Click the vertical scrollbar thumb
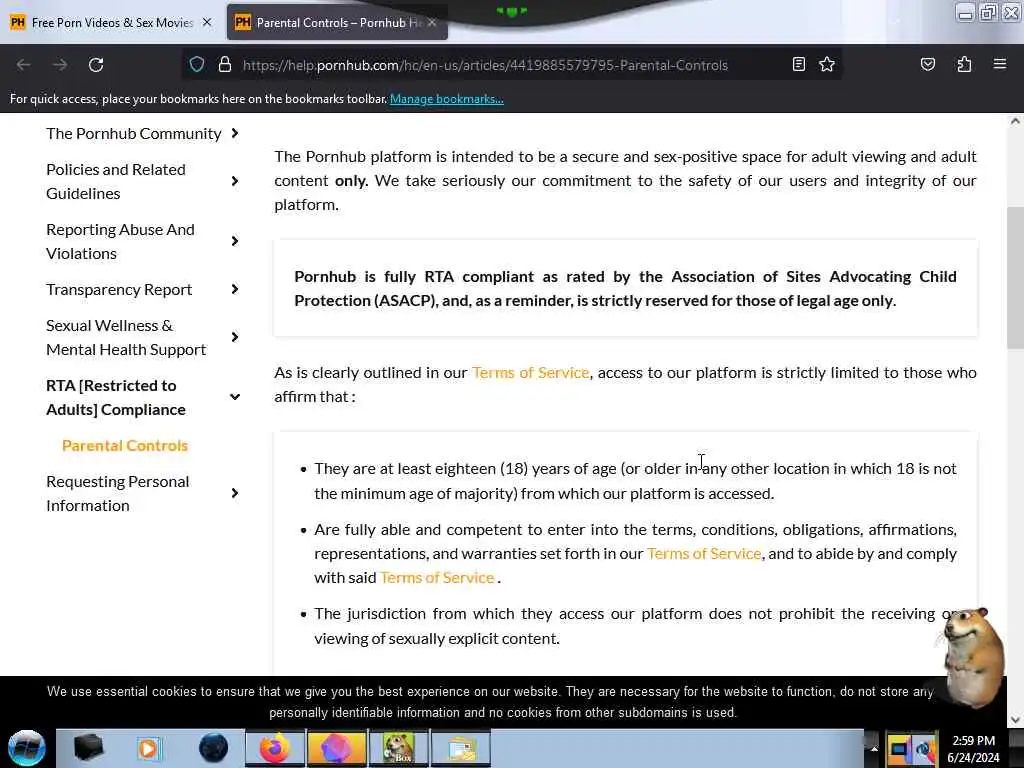 (x=1015, y=278)
